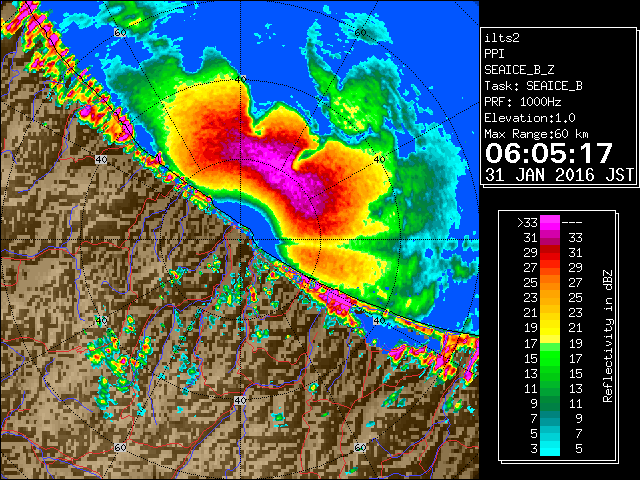This screenshot has height=480, width=640.
Task: Click the "40" range label due south
Action: (240, 400)
